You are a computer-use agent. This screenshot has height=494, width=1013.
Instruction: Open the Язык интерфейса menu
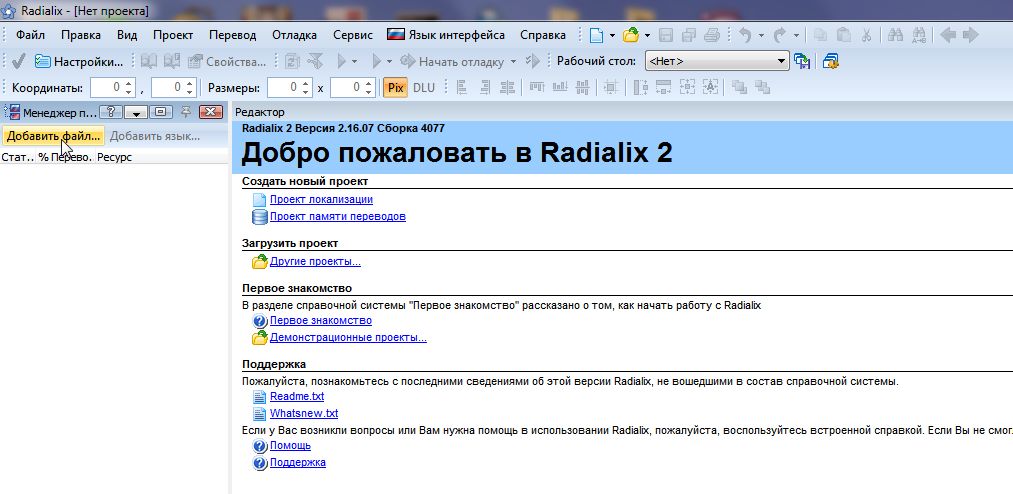[x=449, y=35]
